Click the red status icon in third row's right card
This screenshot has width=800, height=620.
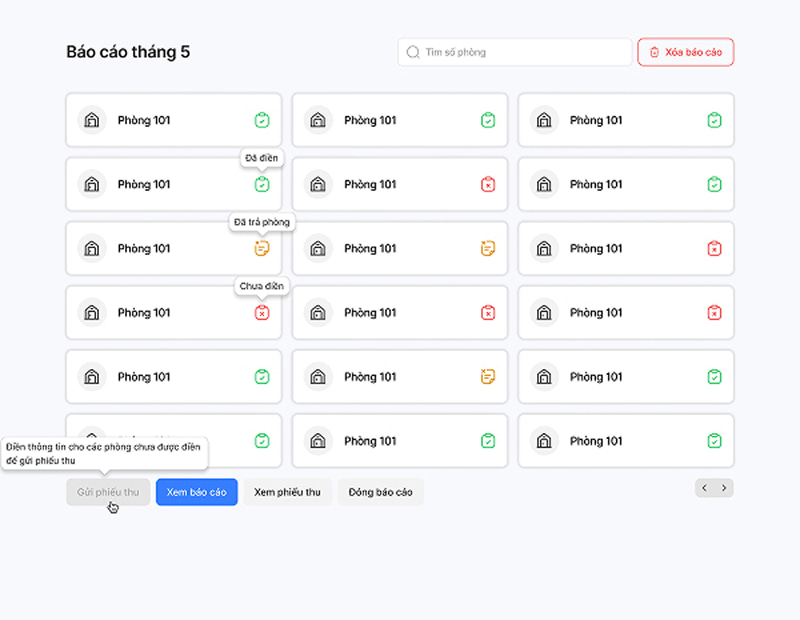(x=714, y=249)
